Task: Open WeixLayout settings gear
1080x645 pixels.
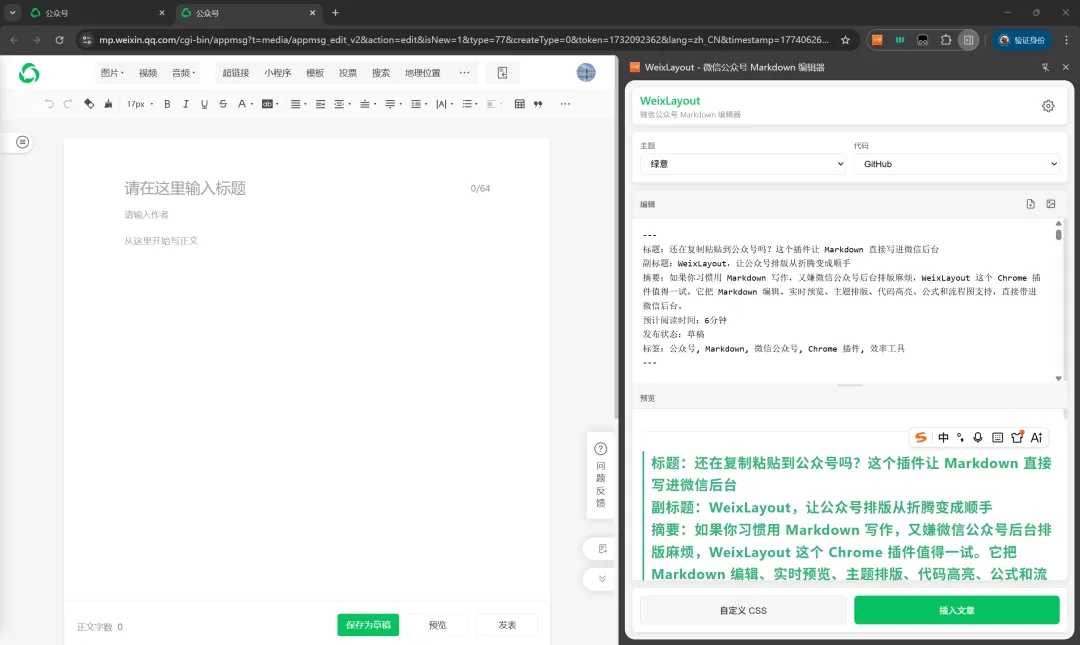Action: [1048, 106]
